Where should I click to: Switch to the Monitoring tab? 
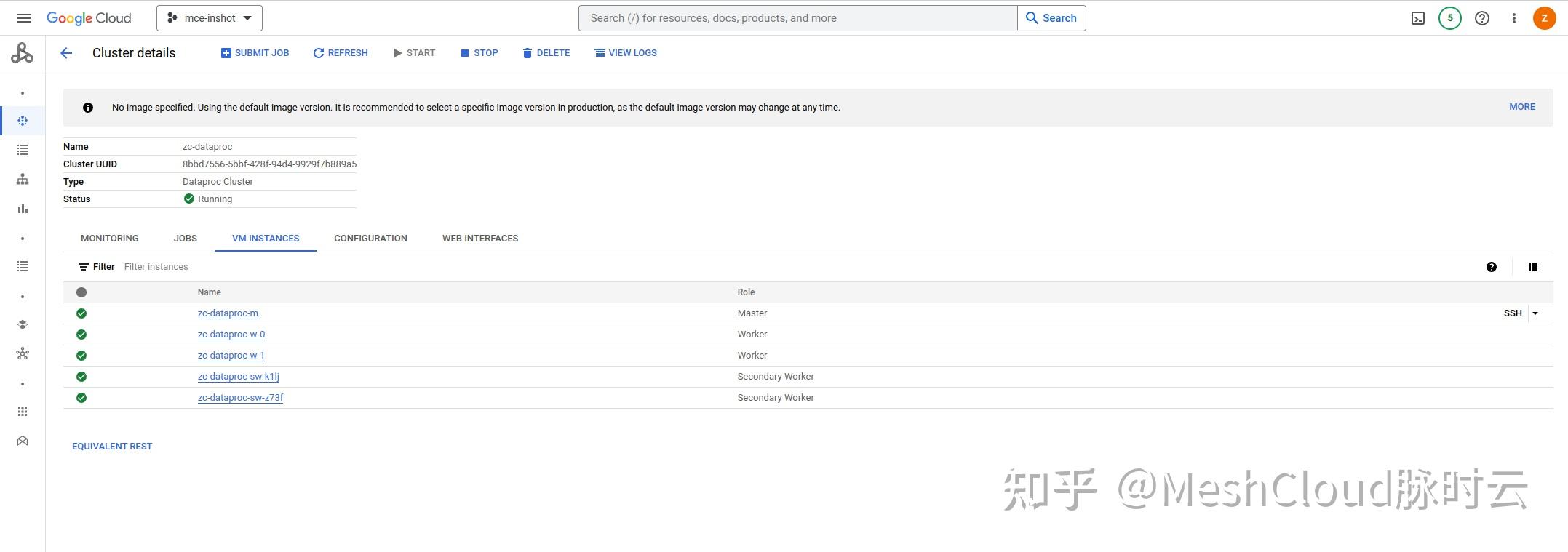[x=110, y=239]
